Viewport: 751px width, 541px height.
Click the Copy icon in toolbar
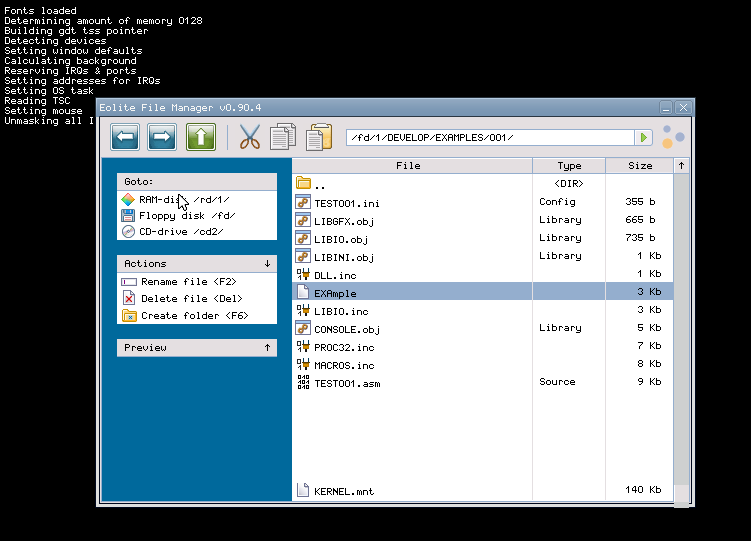pyautogui.click(x=284, y=137)
